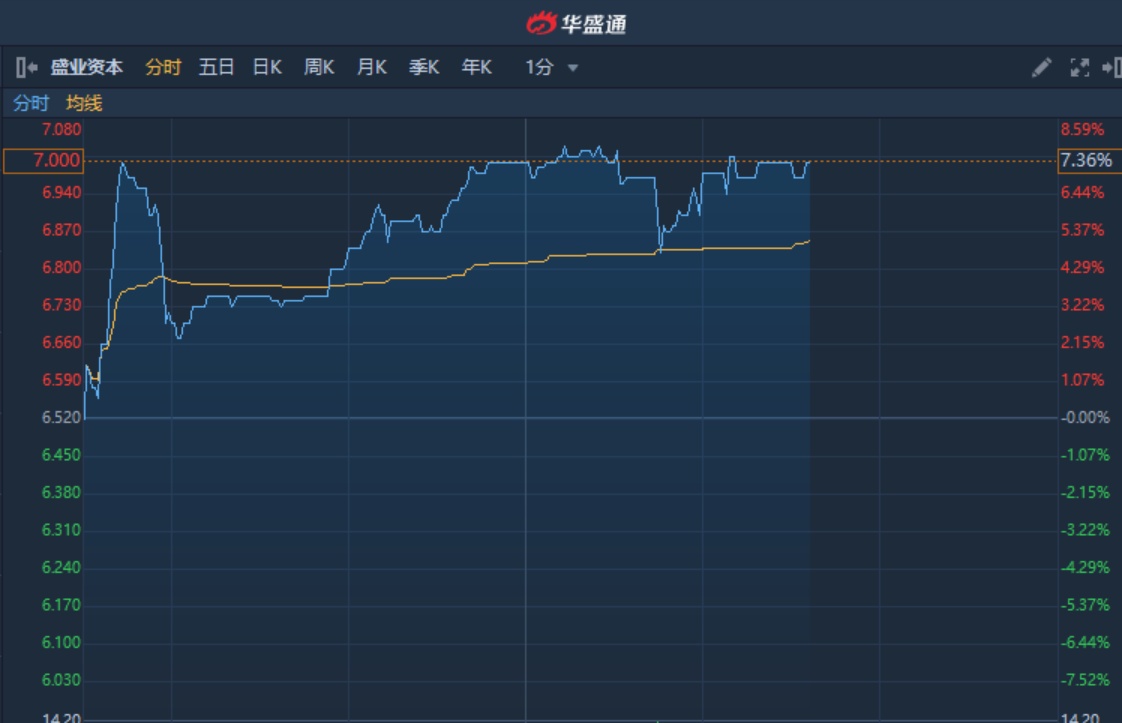This screenshot has height=723, width=1122.
Task: Switch to the 日K chart tab
Action: click(267, 68)
